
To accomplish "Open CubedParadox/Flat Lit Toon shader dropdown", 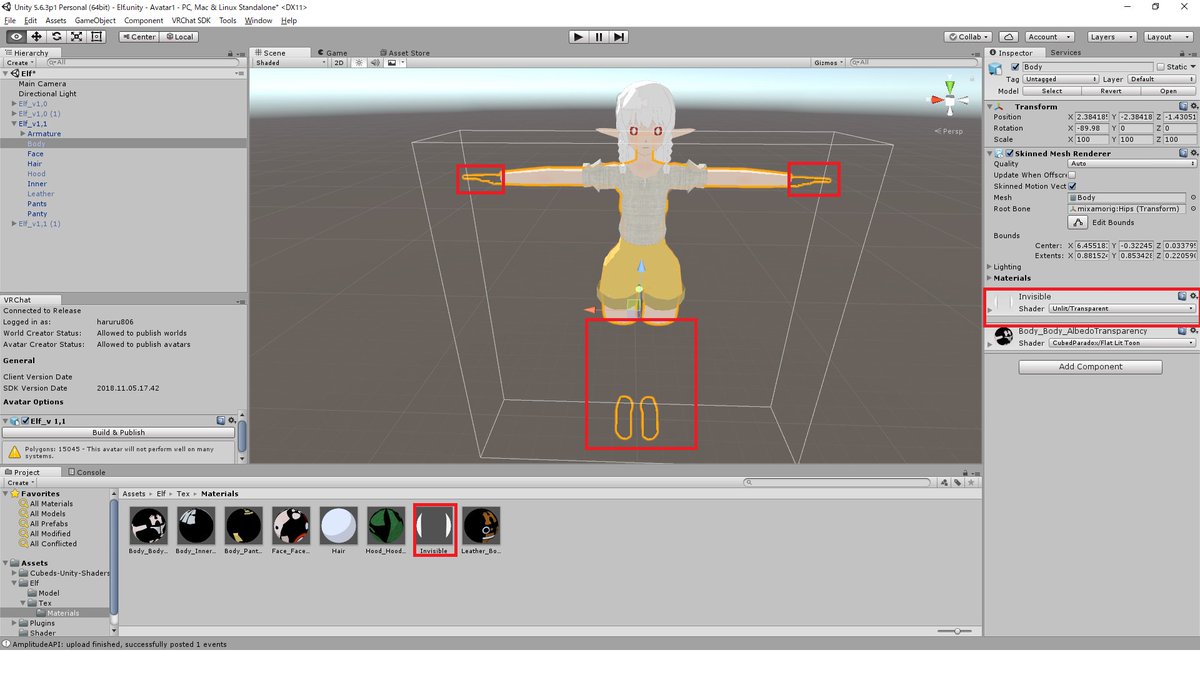I will pyautogui.click(x=1122, y=343).
